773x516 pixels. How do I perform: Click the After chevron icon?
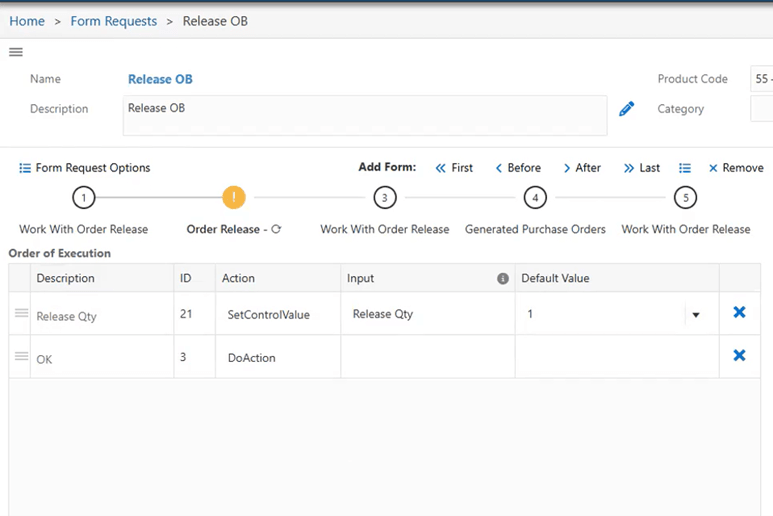coord(567,168)
